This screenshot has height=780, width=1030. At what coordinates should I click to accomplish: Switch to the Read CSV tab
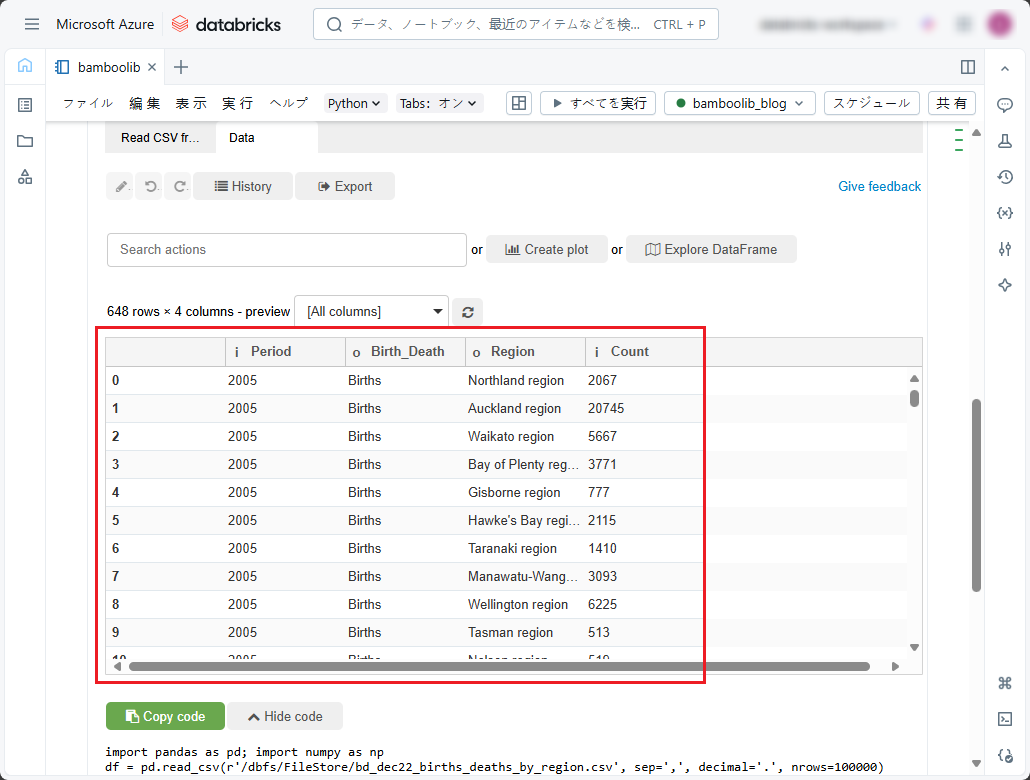160,138
